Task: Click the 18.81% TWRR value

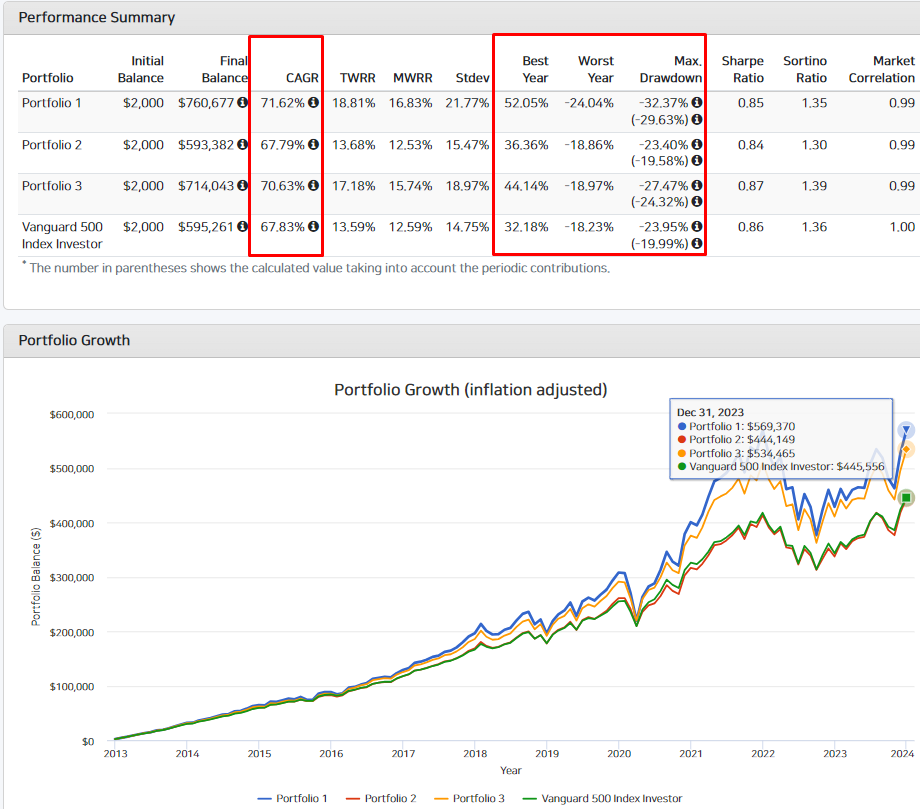Action: pyautogui.click(x=353, y=103)
